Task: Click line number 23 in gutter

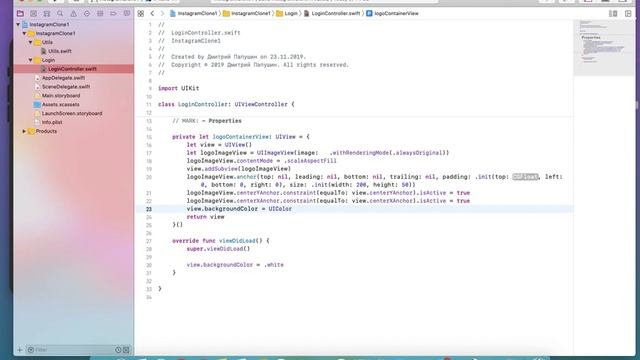Action: (149, 209)
